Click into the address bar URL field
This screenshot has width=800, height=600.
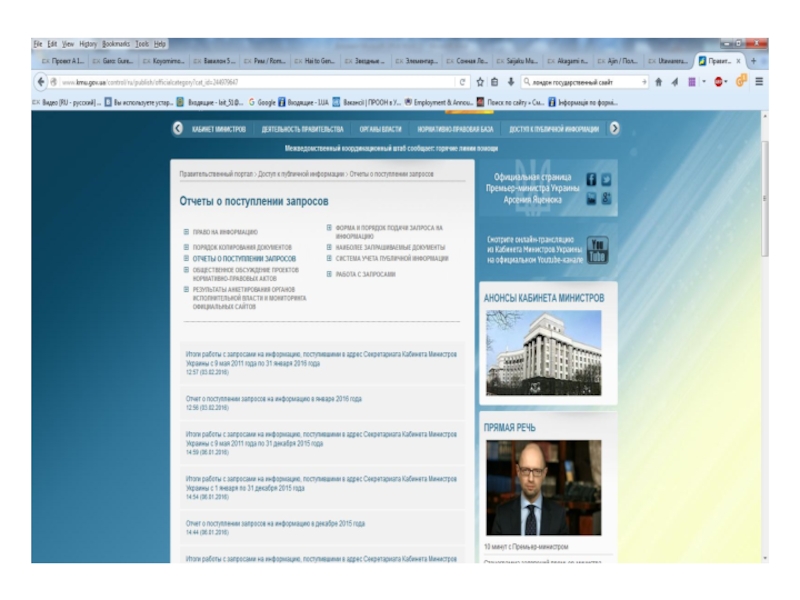coord(255,82)
